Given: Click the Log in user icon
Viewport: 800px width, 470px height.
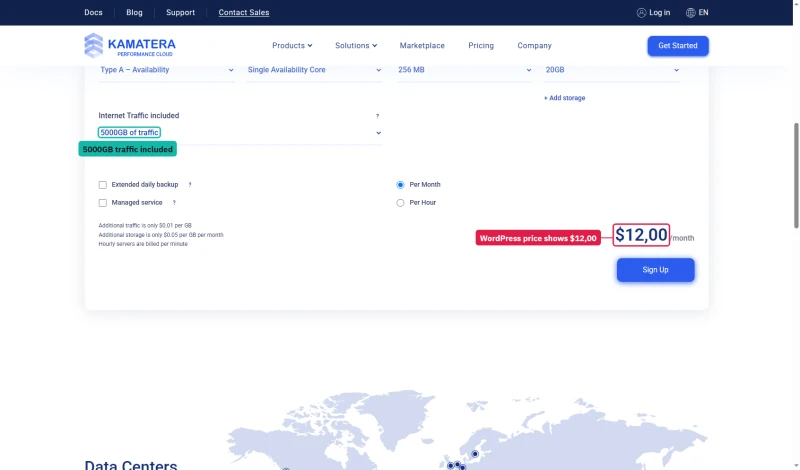Looking at the screenshot, I should pyautogui.click(x=641, y=13).
